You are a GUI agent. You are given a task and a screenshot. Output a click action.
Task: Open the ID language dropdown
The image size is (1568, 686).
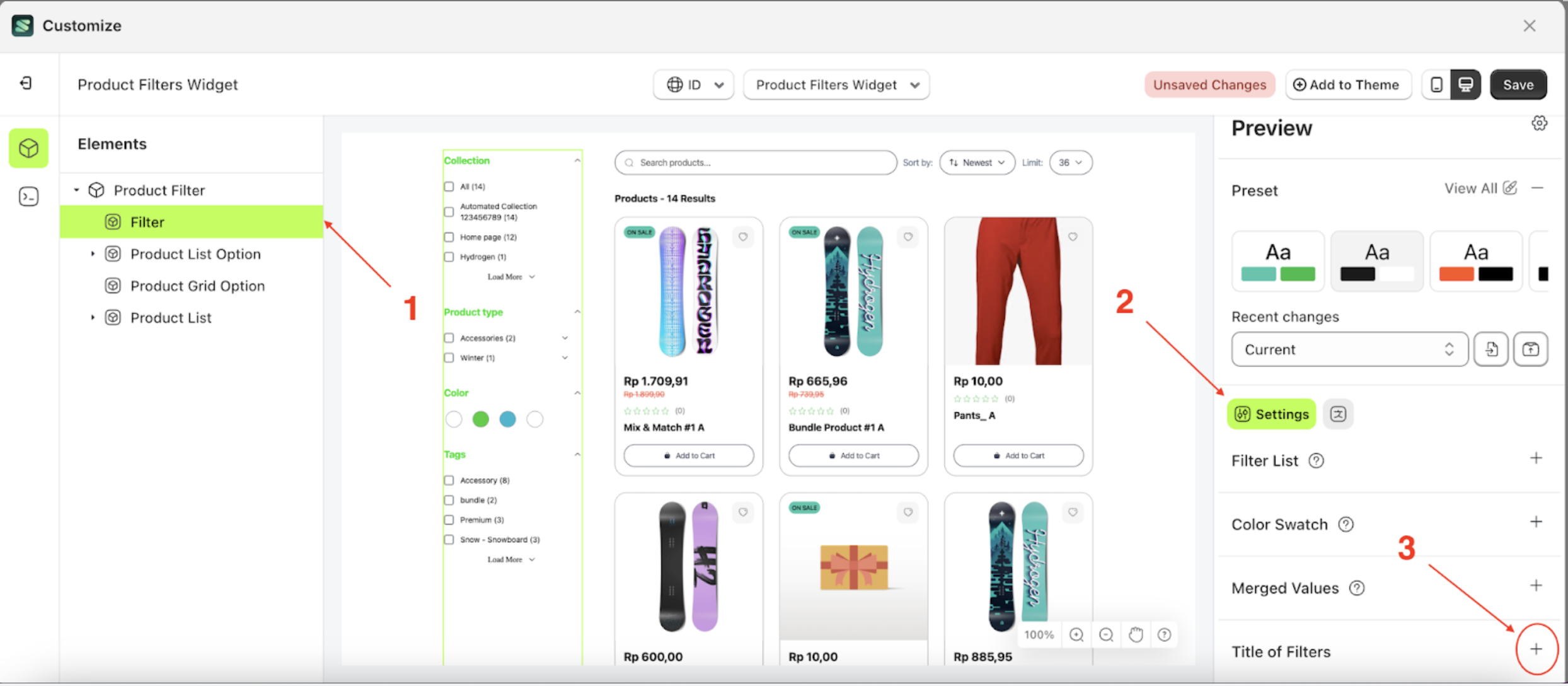[693, 84]
